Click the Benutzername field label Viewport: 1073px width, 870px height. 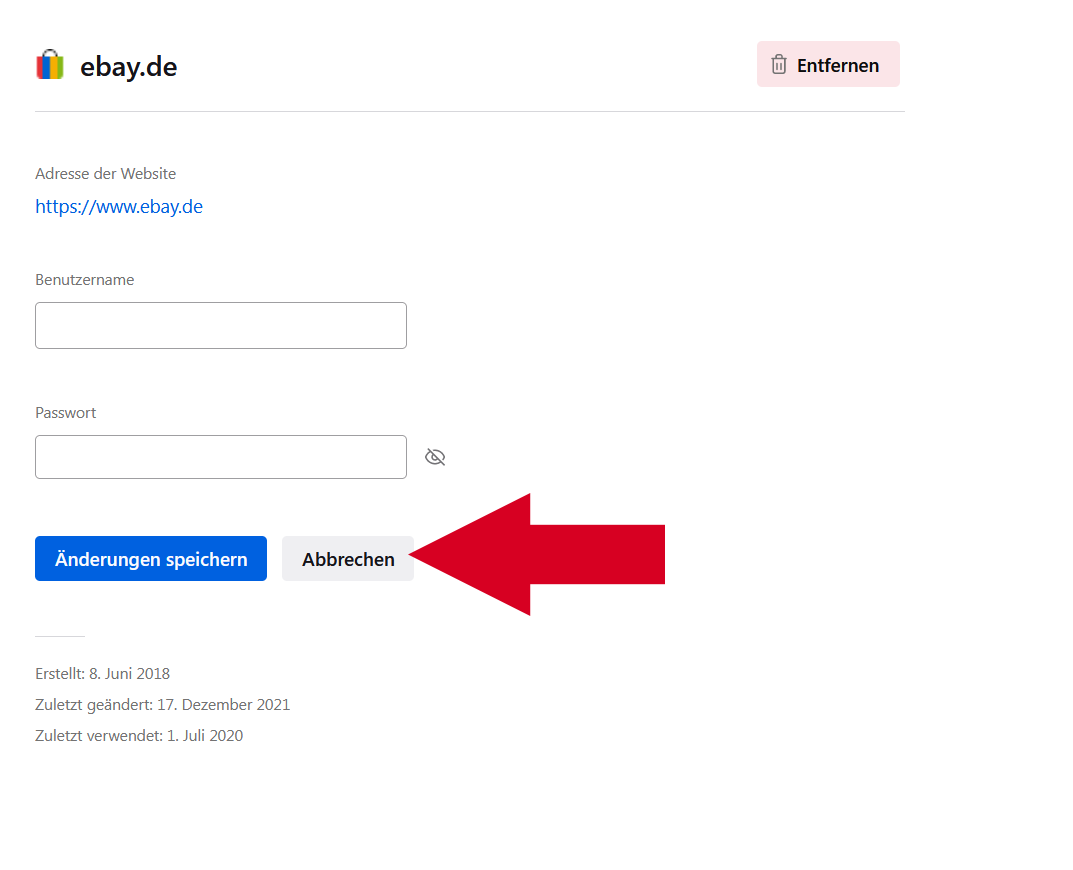(85, 280)
